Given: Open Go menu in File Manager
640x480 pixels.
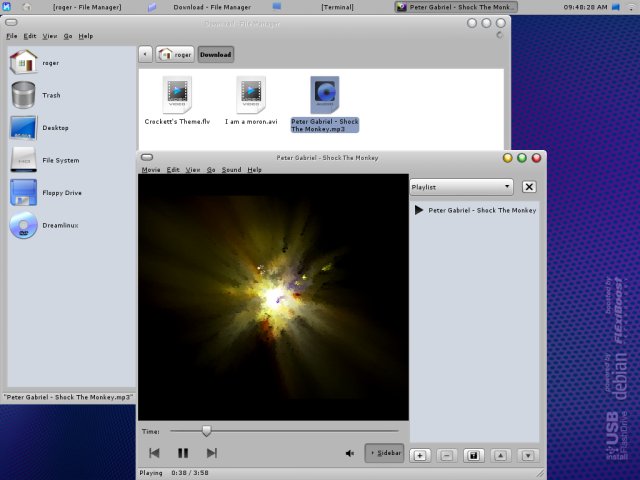Looking at the screenshot, I should [68, 36].
